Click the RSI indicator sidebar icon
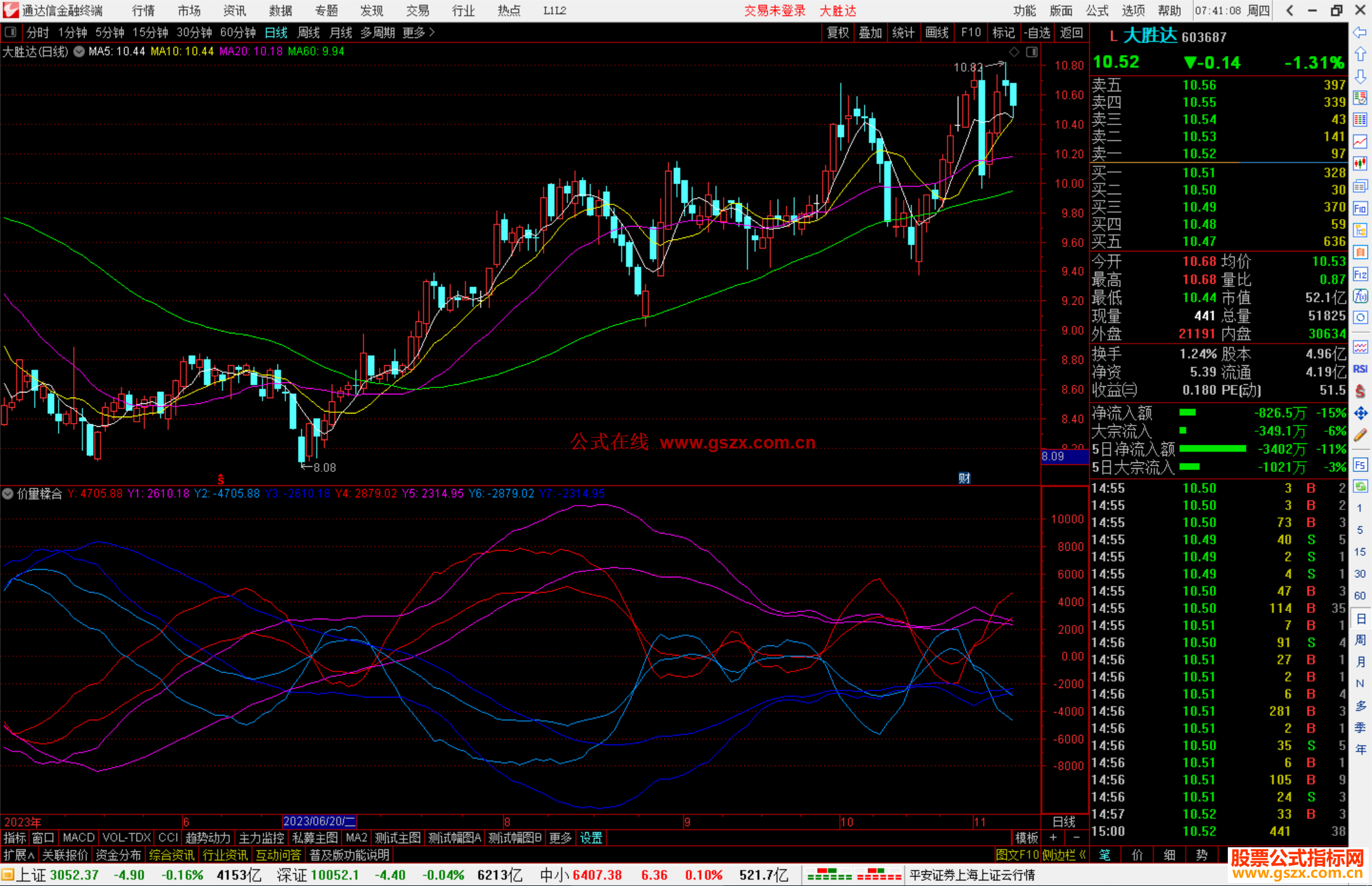The image size is (1372, 886). tap(1360, 369)
